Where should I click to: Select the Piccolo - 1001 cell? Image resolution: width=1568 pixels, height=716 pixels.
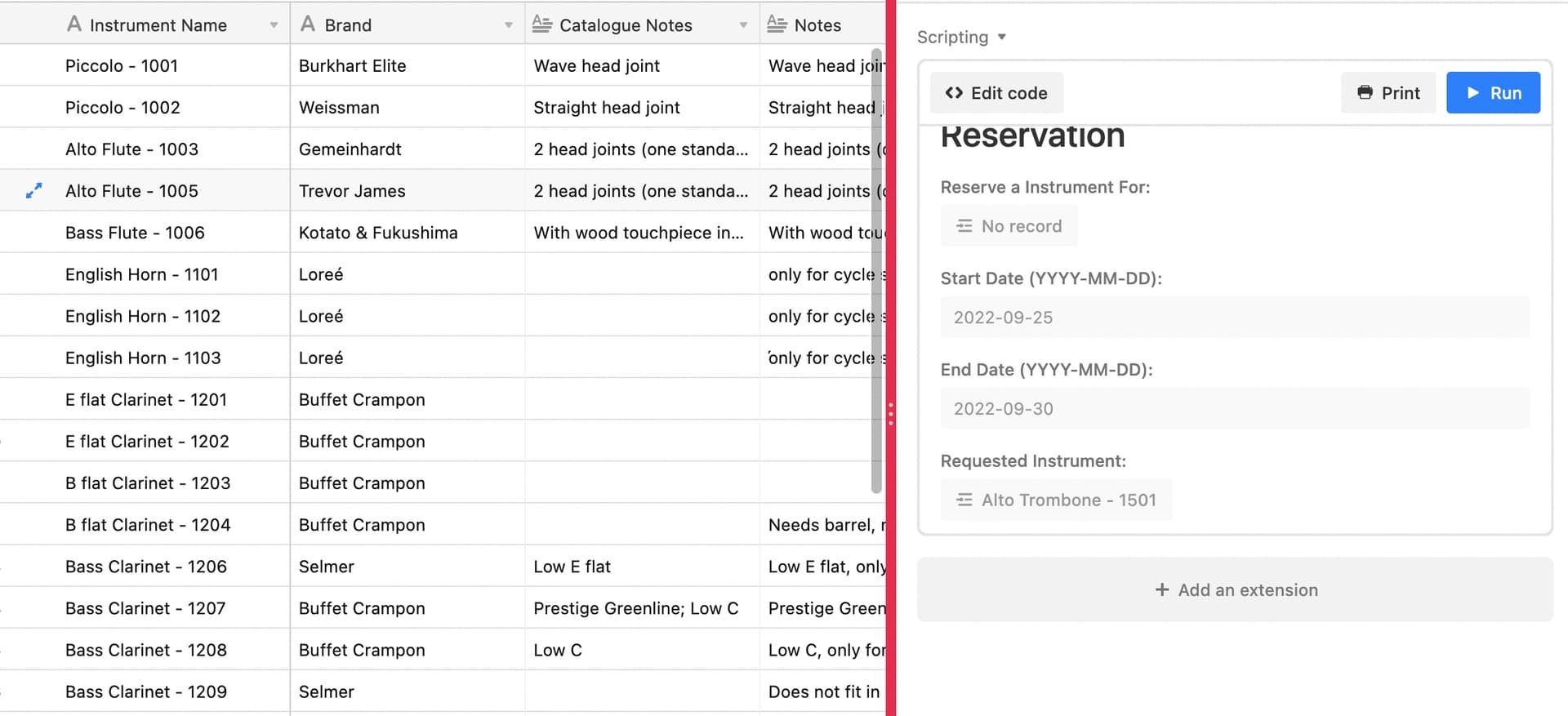click(145, 65)
